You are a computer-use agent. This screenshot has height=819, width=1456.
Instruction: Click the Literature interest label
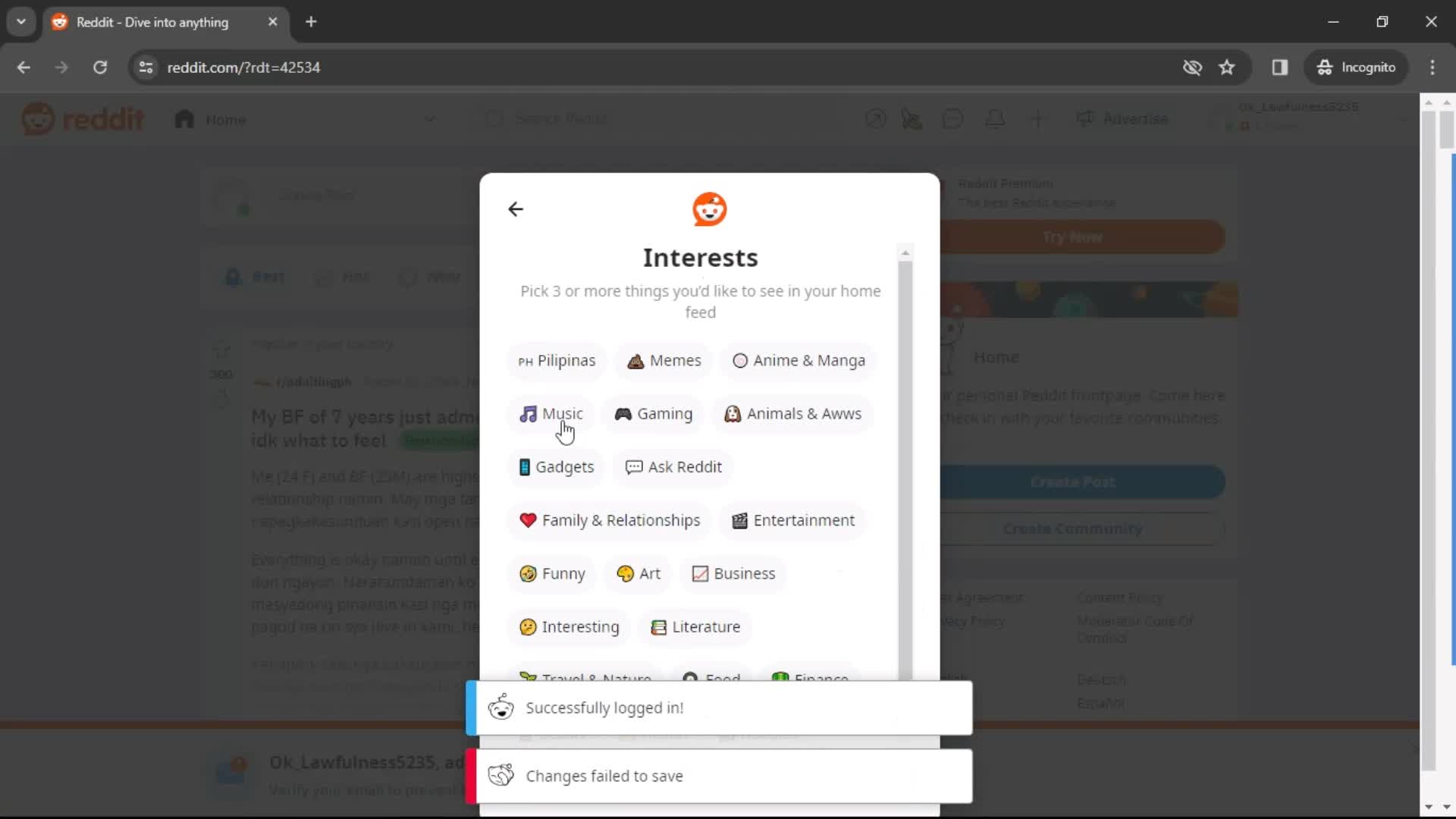(x=707, y=626)
